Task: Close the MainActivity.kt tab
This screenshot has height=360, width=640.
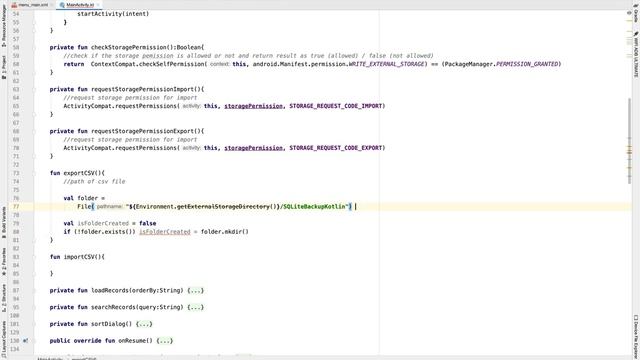Action: point(98,5)
